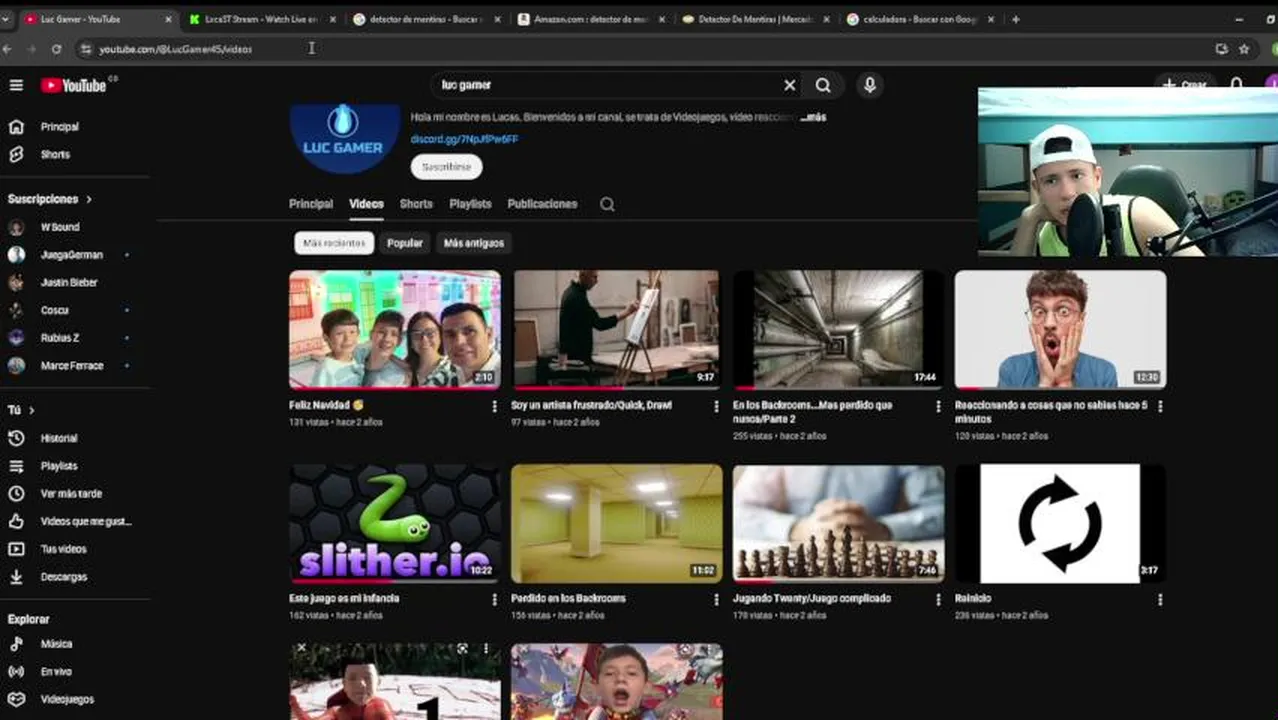Play the chess Jugando Twenty thumbnail
1278x720 pixels.
click(x=838, y=523)
